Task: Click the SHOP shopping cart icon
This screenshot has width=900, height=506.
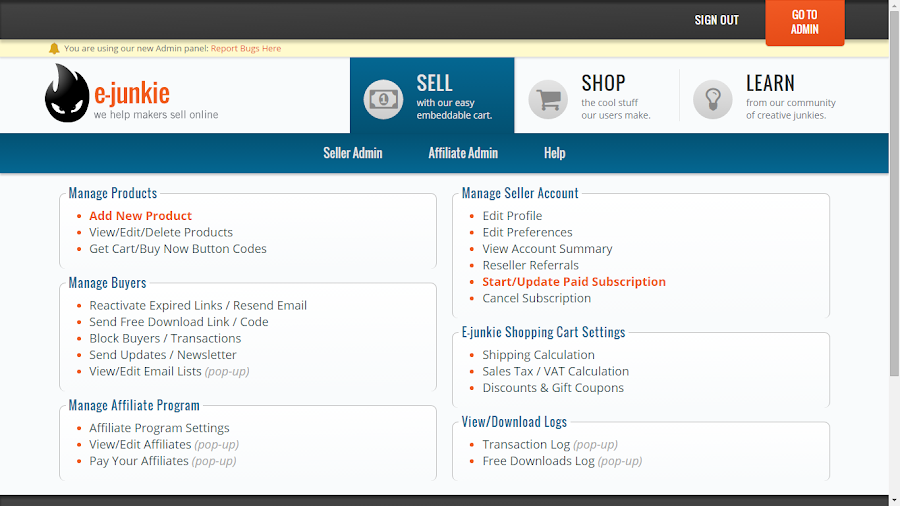Action: coord(548,99)
